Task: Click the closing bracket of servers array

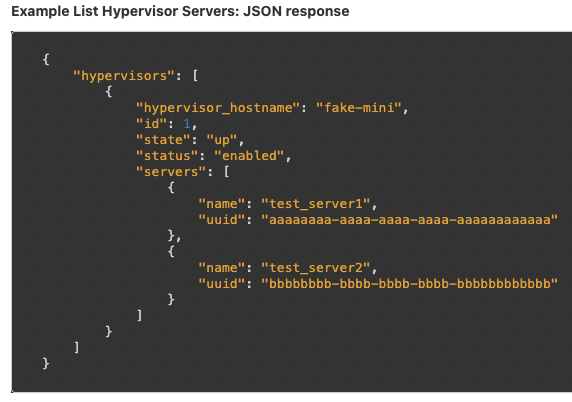Action: 139,316
